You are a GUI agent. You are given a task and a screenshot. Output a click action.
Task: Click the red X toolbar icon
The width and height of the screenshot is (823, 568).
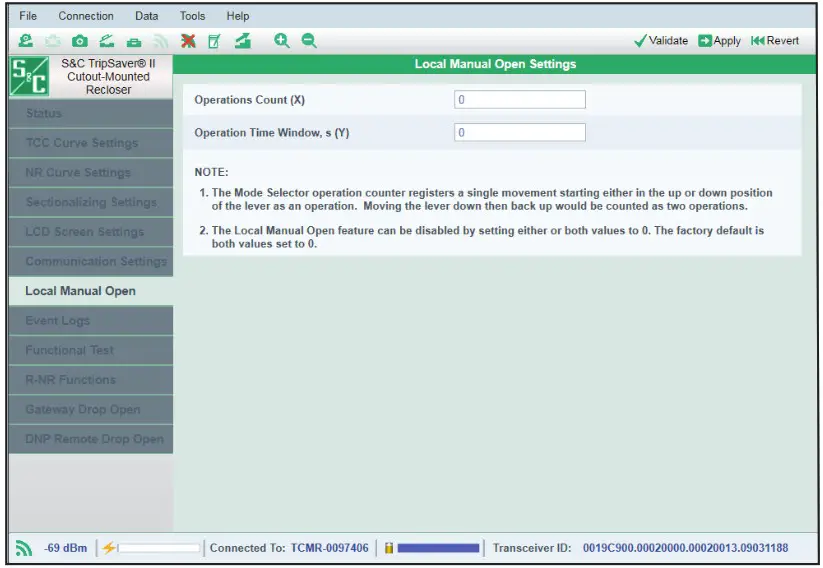click(188, 40)
